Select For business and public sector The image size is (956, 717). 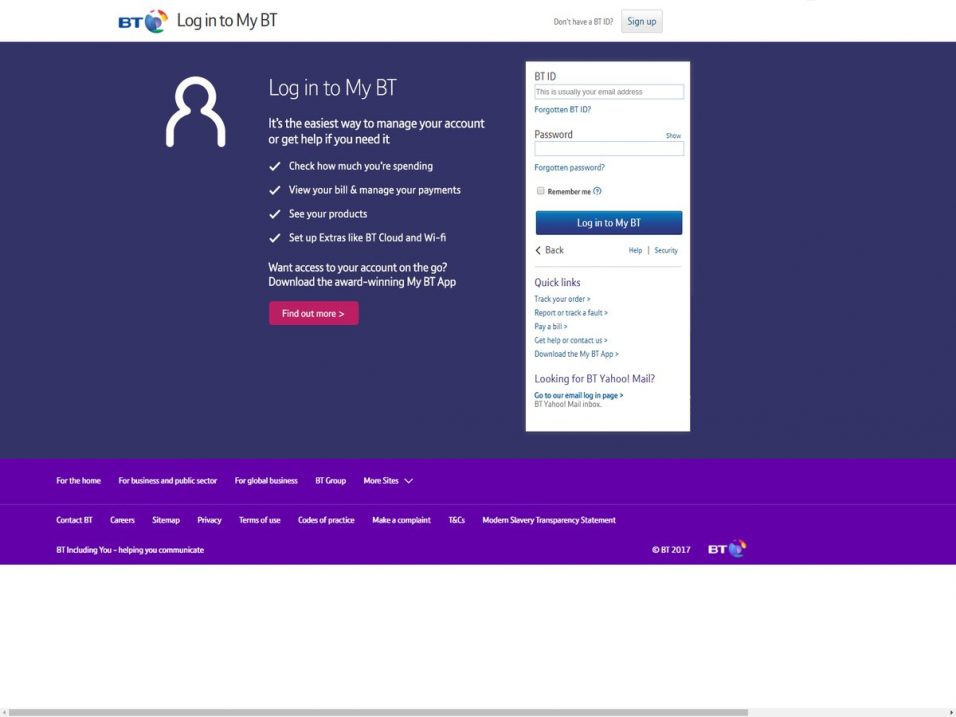coord(167,481)
